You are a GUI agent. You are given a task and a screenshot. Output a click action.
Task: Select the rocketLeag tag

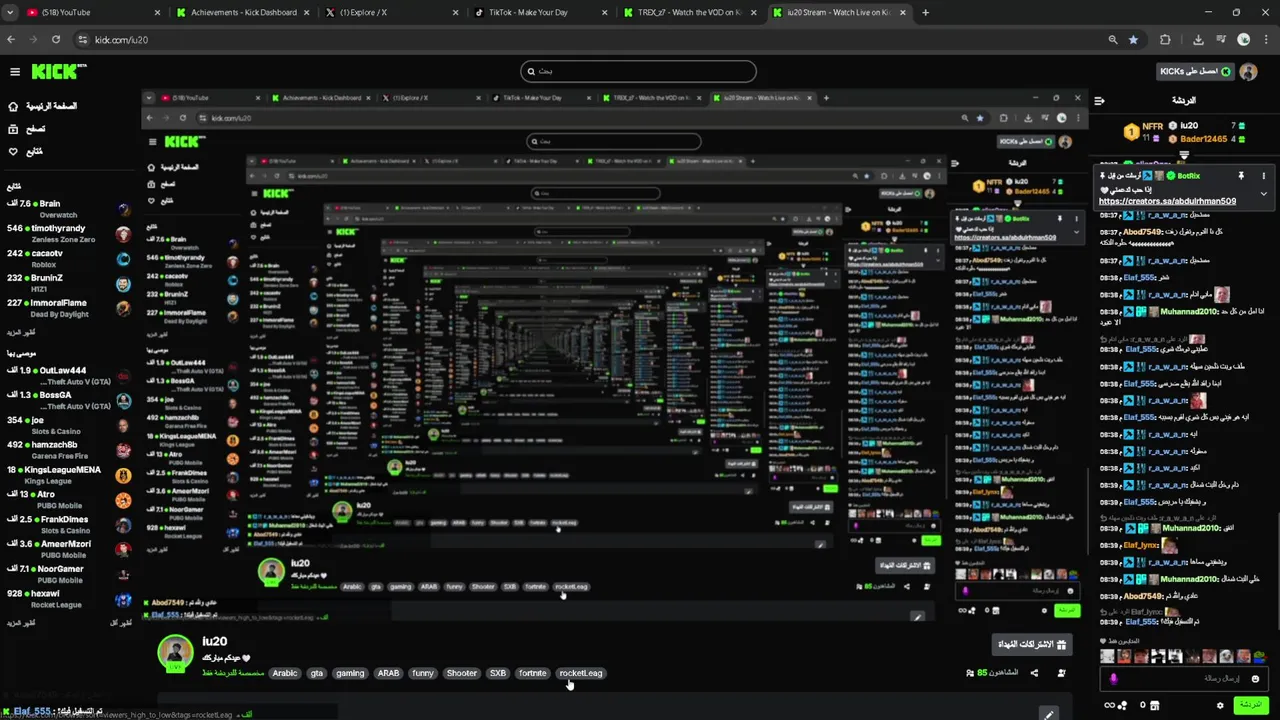(581, 673)
